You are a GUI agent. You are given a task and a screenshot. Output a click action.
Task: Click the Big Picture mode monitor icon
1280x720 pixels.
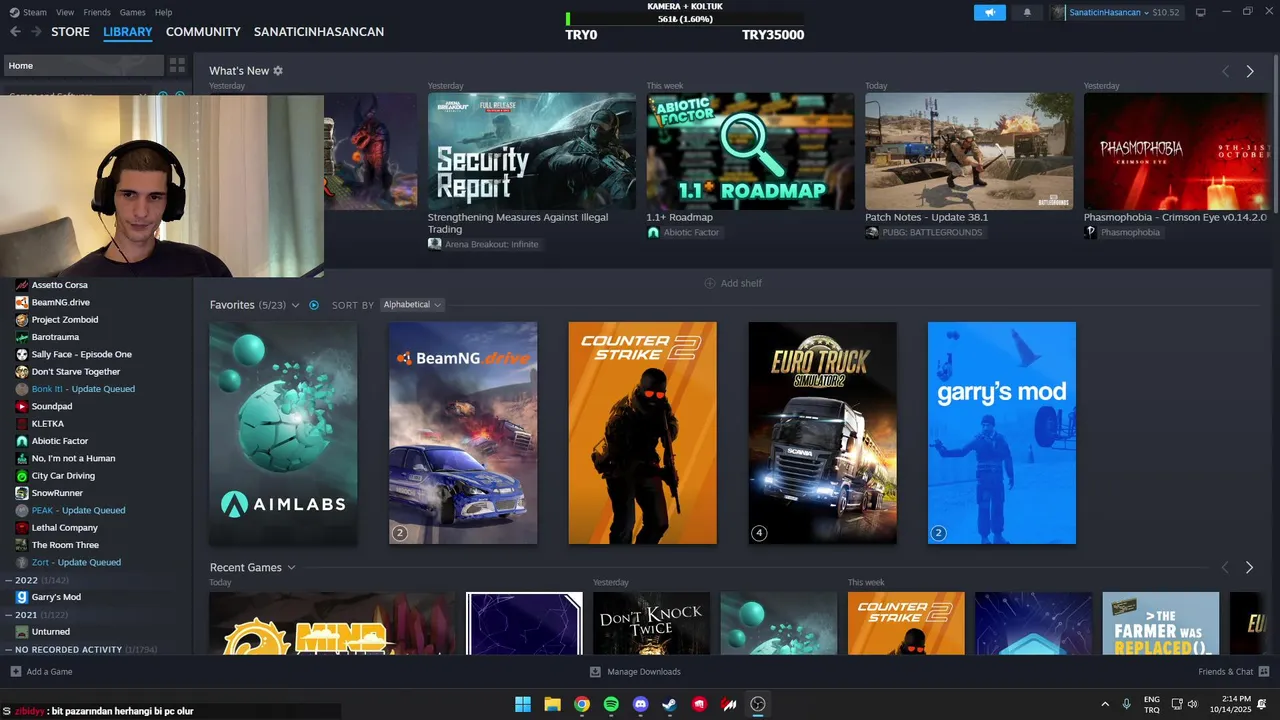(x=1200, y=13)
